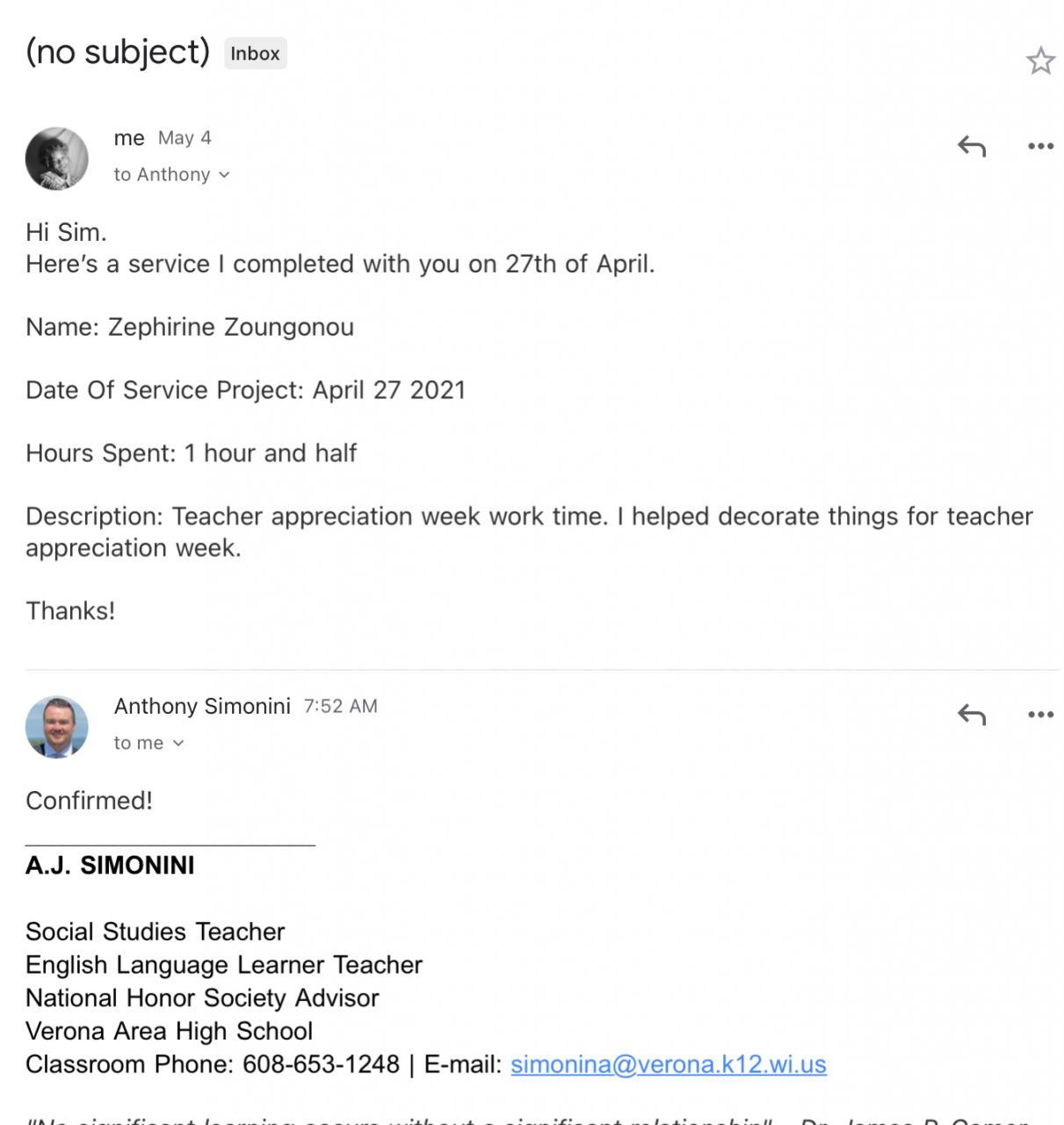Click the May 4 date stamp
1064x1125 pixels.
click(185, 138)
